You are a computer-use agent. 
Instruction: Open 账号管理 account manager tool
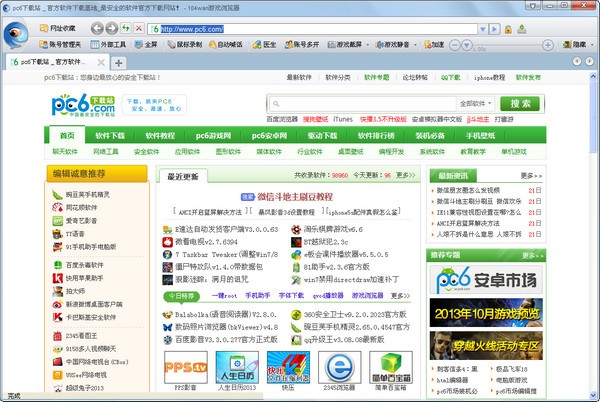tap(60, 45)
